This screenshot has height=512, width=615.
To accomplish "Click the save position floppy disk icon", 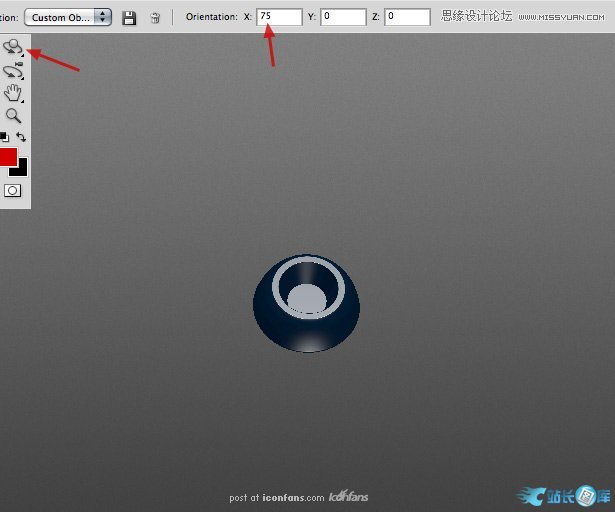I will click(129, 17).
